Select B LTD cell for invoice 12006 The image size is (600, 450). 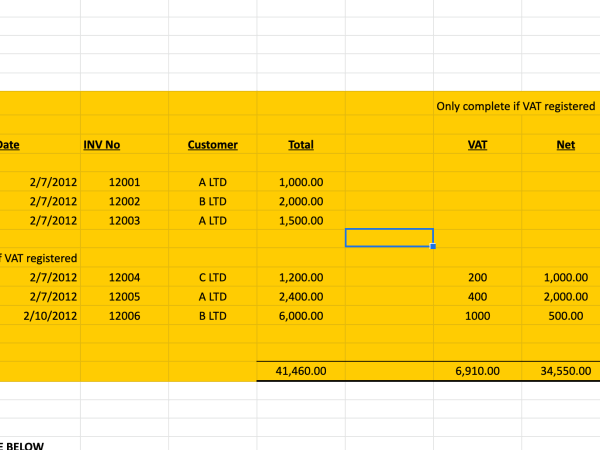tap(213, 316)
